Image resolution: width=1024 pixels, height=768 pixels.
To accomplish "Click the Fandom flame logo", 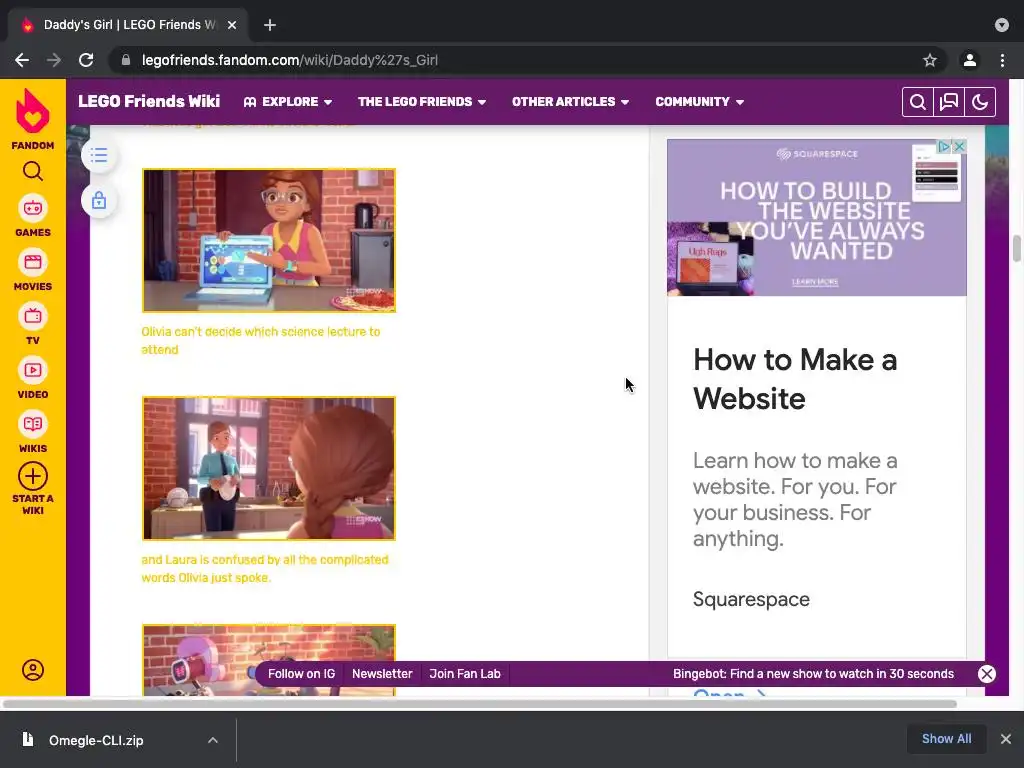I will pyautogui.click(x=33, y=111).
